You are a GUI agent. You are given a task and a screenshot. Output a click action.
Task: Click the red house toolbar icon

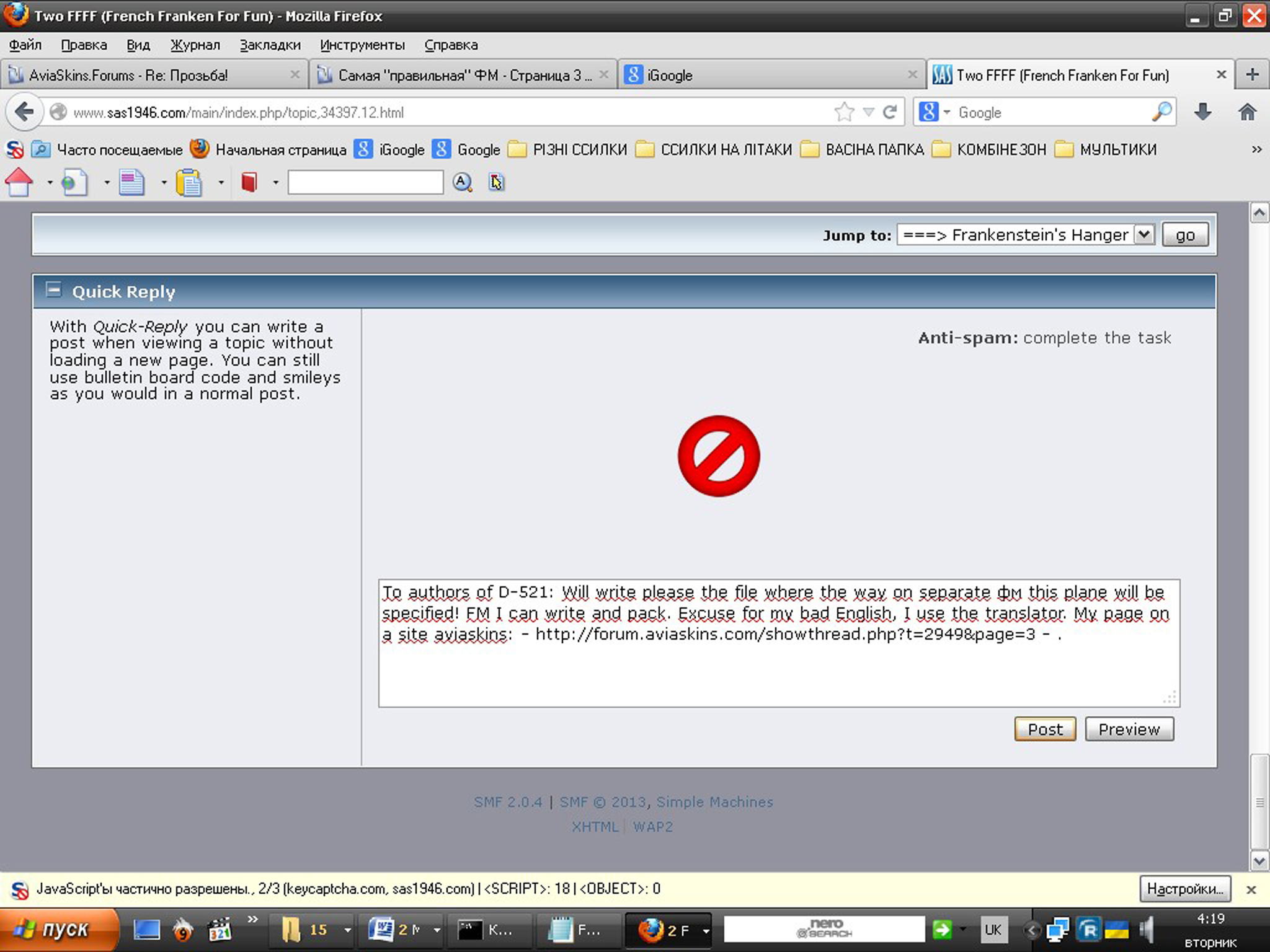point(19,182)
